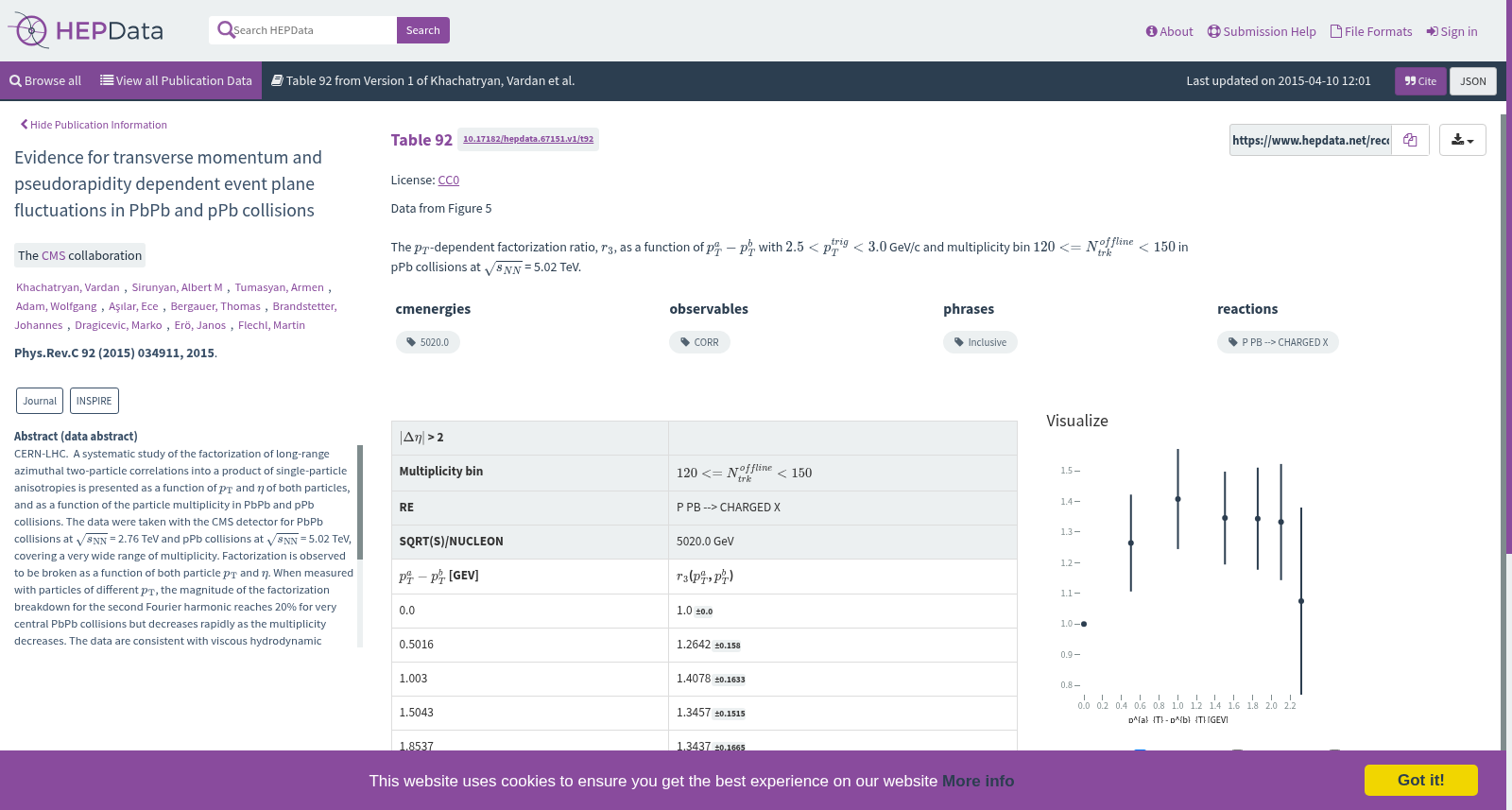Click the Cite button
Image resolution: width=1512 pixels, height=810 pixels.
(x=1420, y=81)
